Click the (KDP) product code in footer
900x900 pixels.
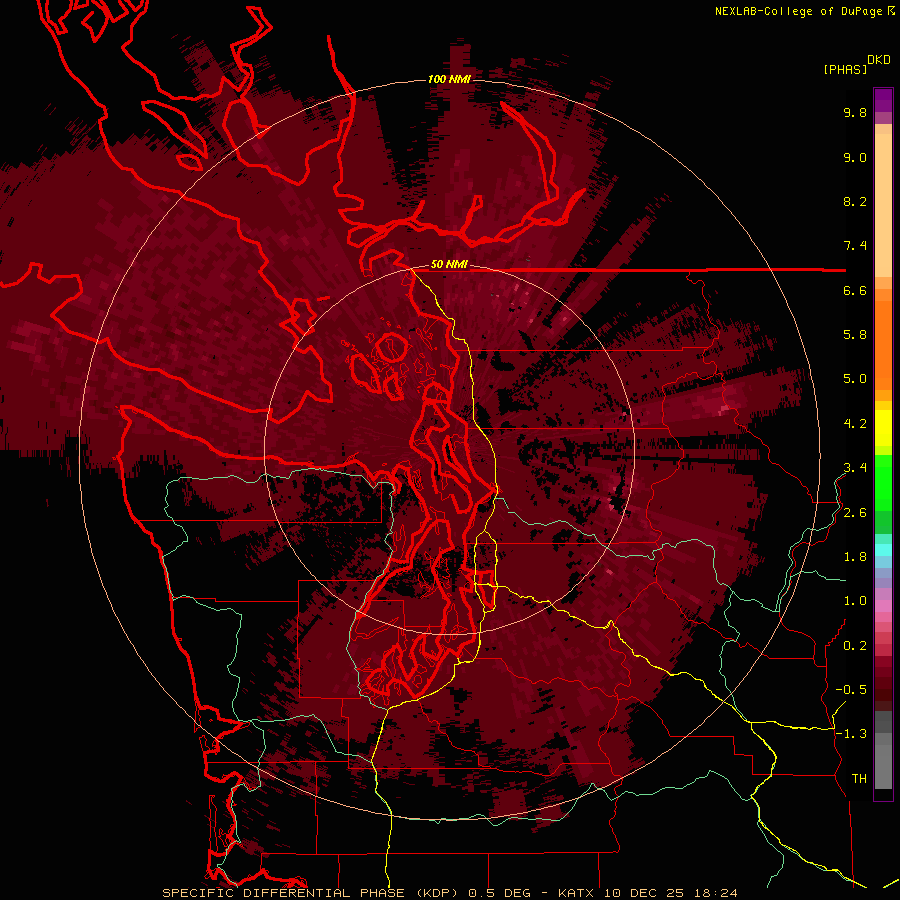click(437, 893)
